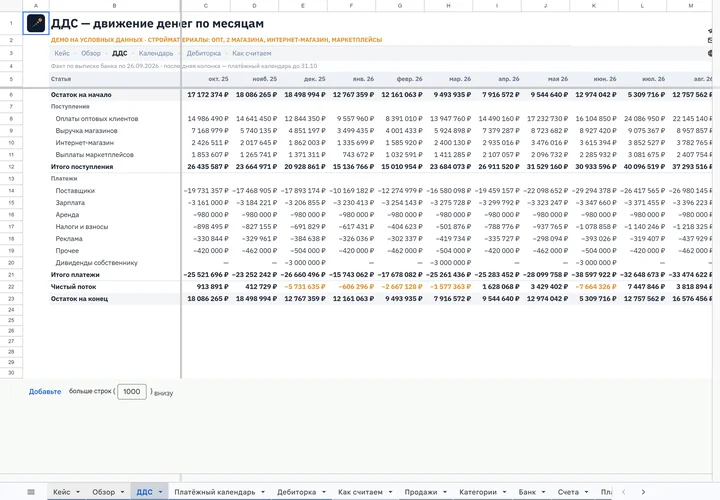Click the left arrow to scroll sheet tabs

624,492
